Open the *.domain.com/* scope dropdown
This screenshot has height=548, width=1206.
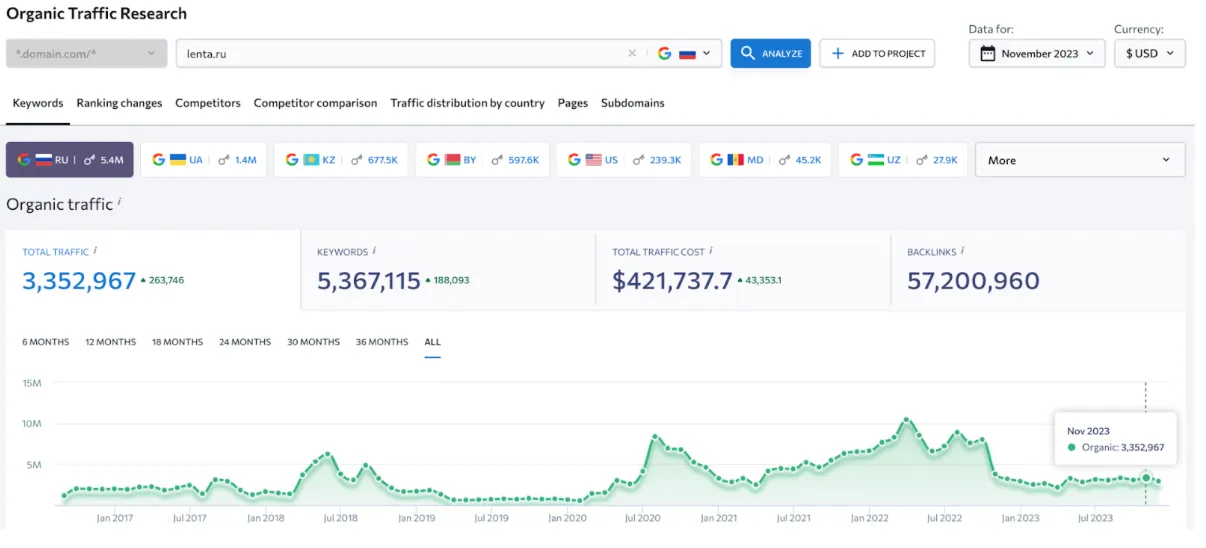click(x=86, y=54)
